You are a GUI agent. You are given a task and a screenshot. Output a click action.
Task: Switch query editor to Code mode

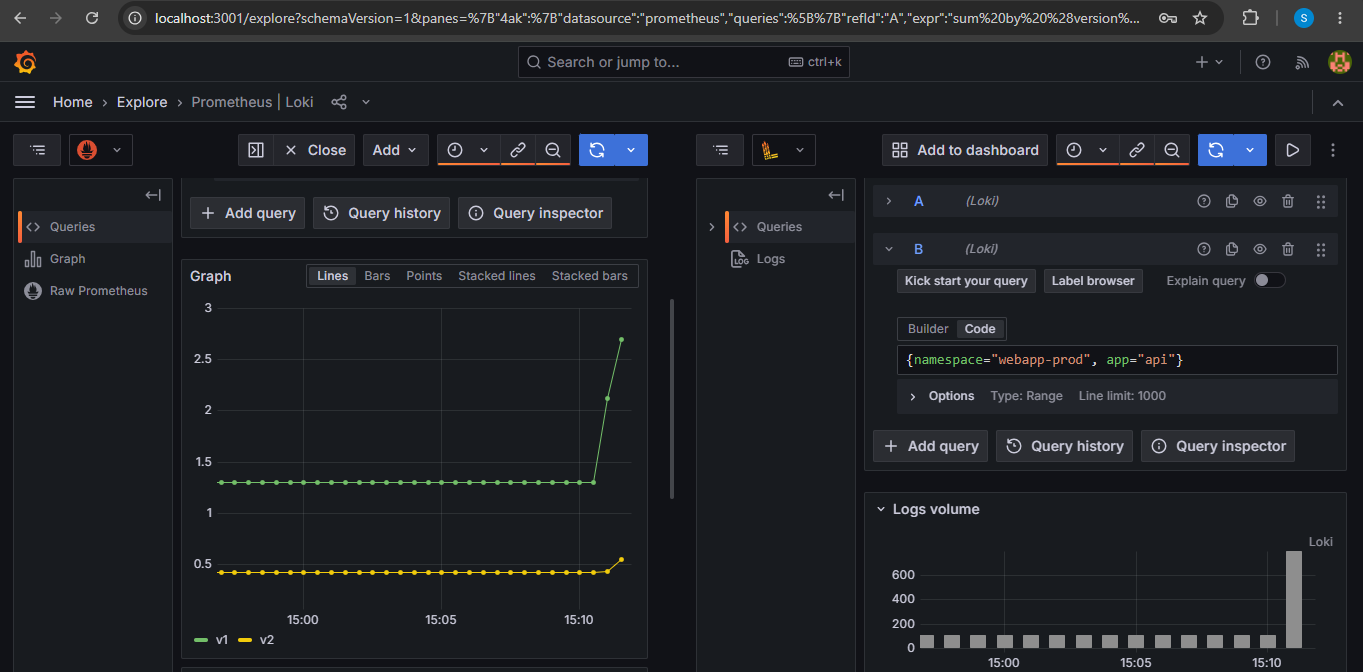(x=980, y=329)
